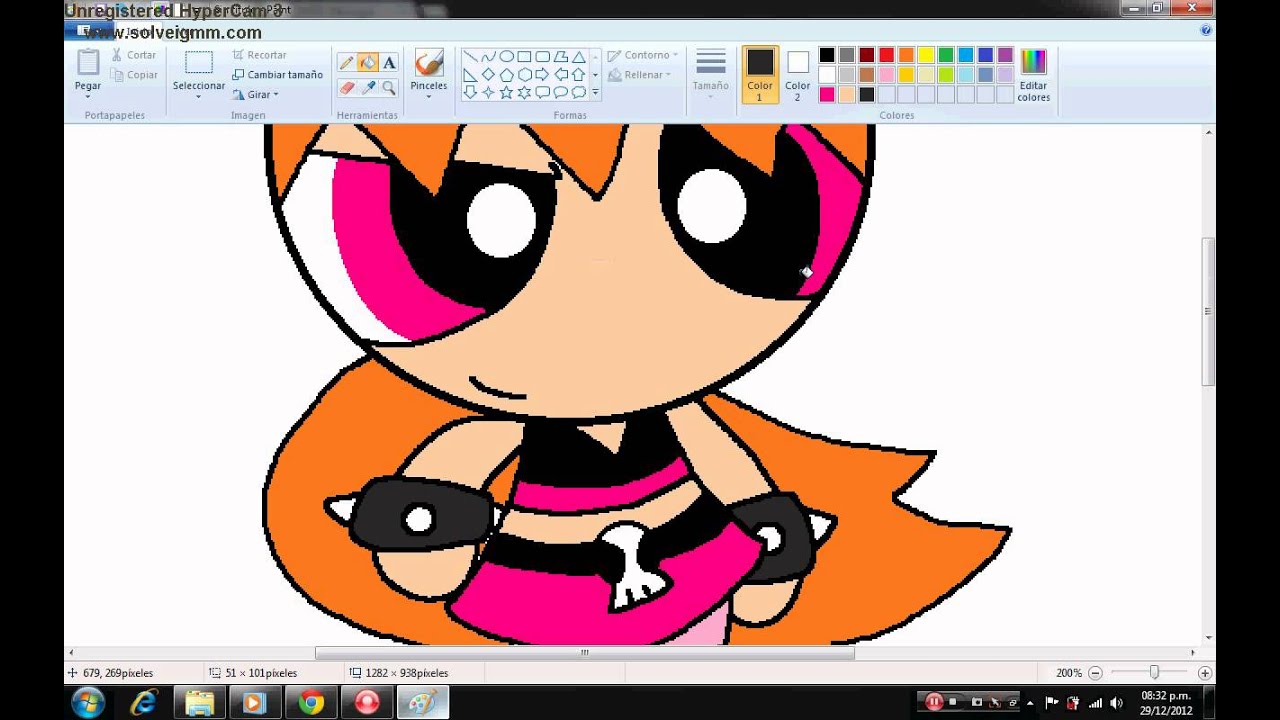Choose the four-point star shape
The height and width of the screenshot is (720, 1280).
click(x=488, y=93)
